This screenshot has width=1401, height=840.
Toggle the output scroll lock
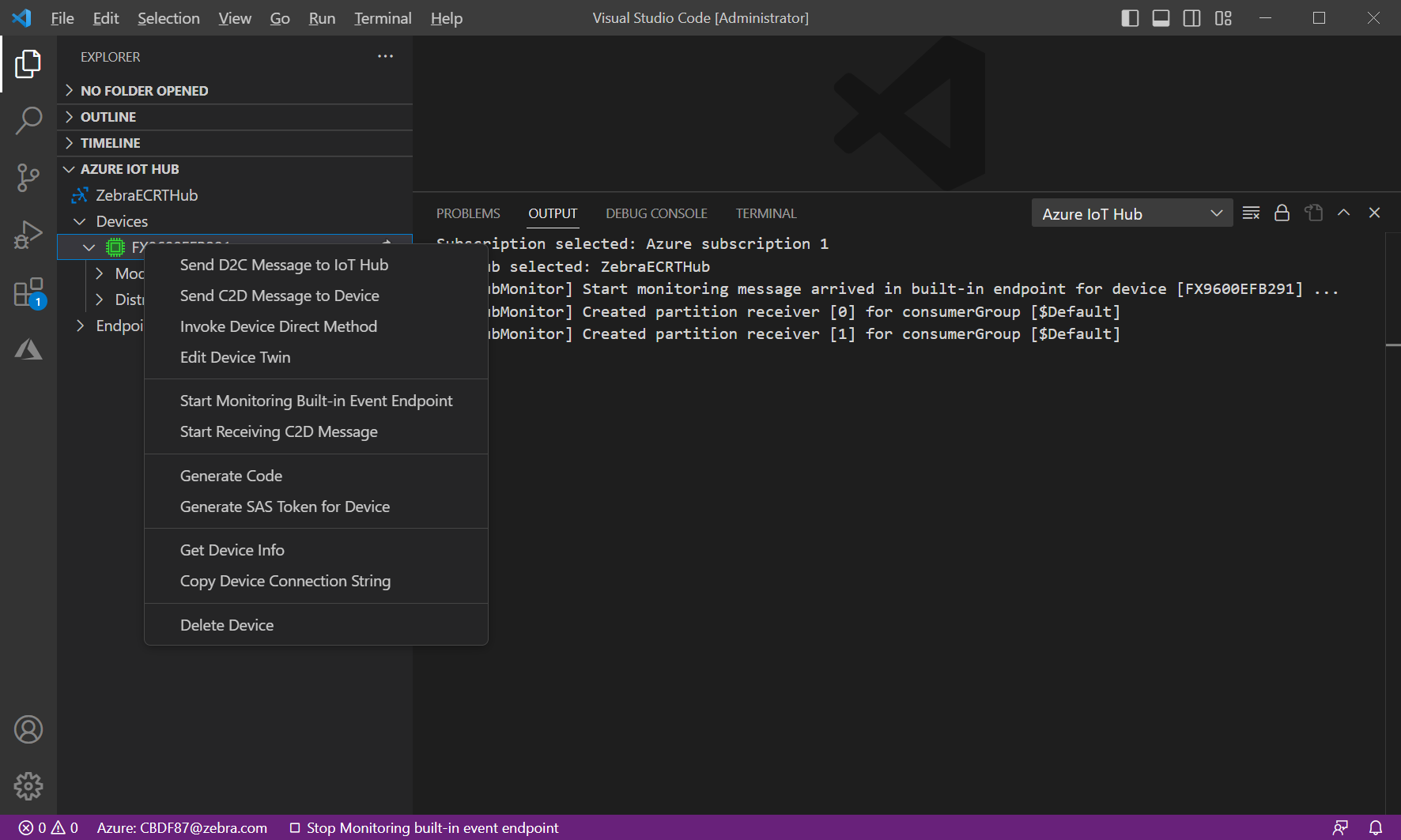tap(1282, 213)
